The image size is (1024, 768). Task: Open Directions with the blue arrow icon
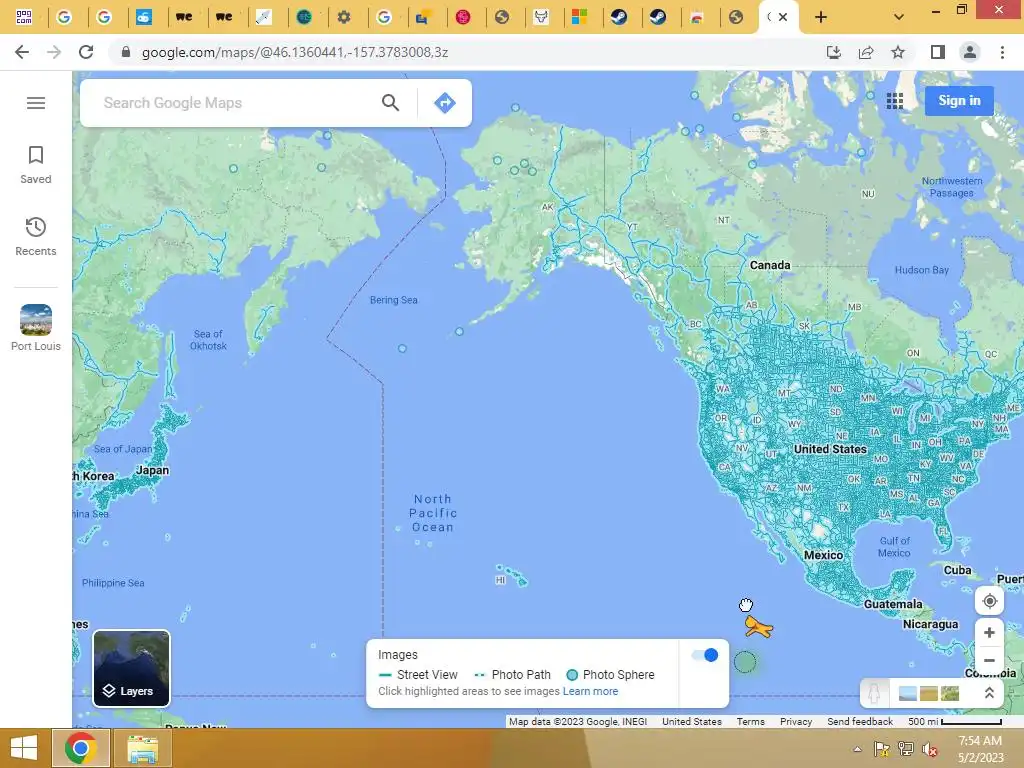(445, 103)
